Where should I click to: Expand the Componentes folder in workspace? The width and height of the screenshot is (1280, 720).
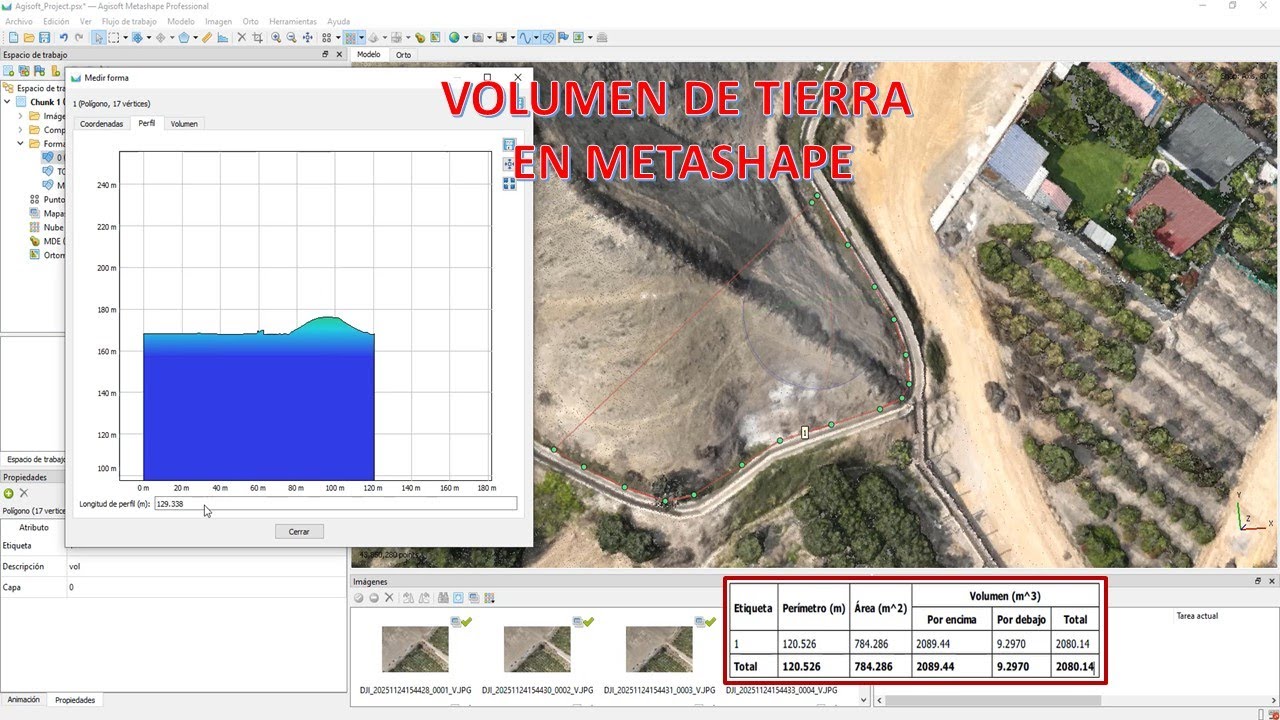coord(20,130)
